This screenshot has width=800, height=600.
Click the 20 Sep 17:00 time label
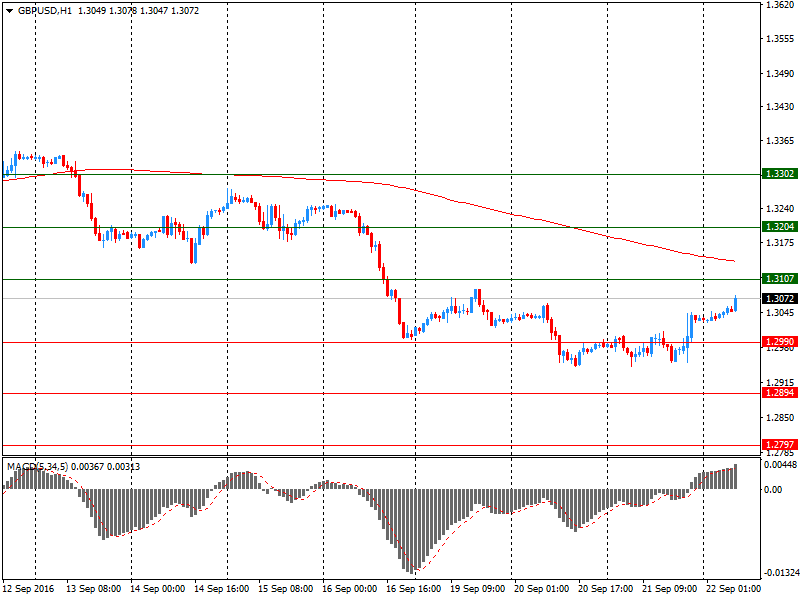[606, 589]
